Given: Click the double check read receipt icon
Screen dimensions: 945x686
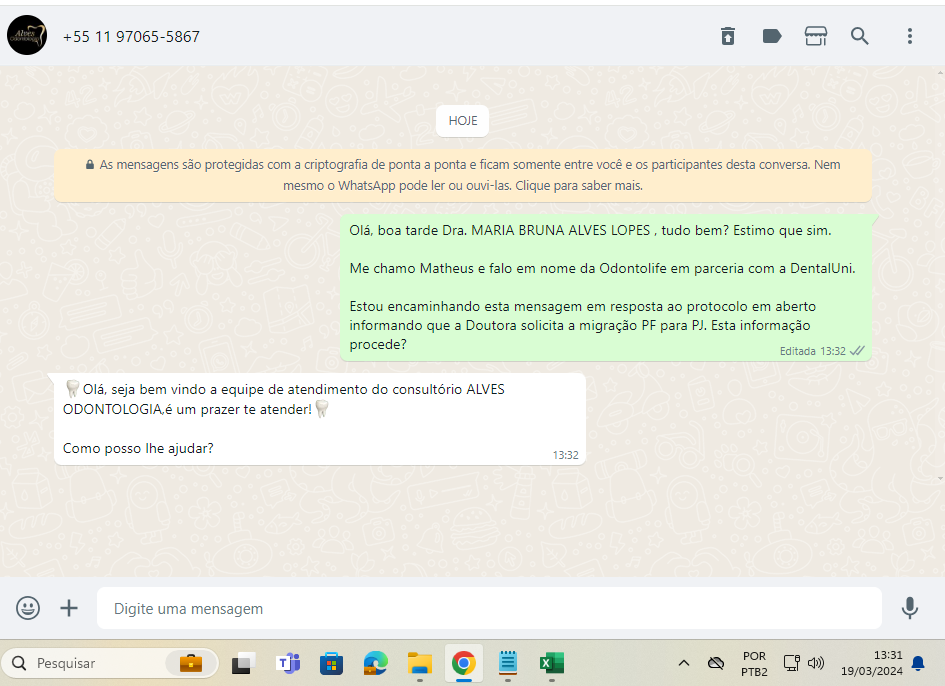Looking at the screenshot, I should coord(857,351).
